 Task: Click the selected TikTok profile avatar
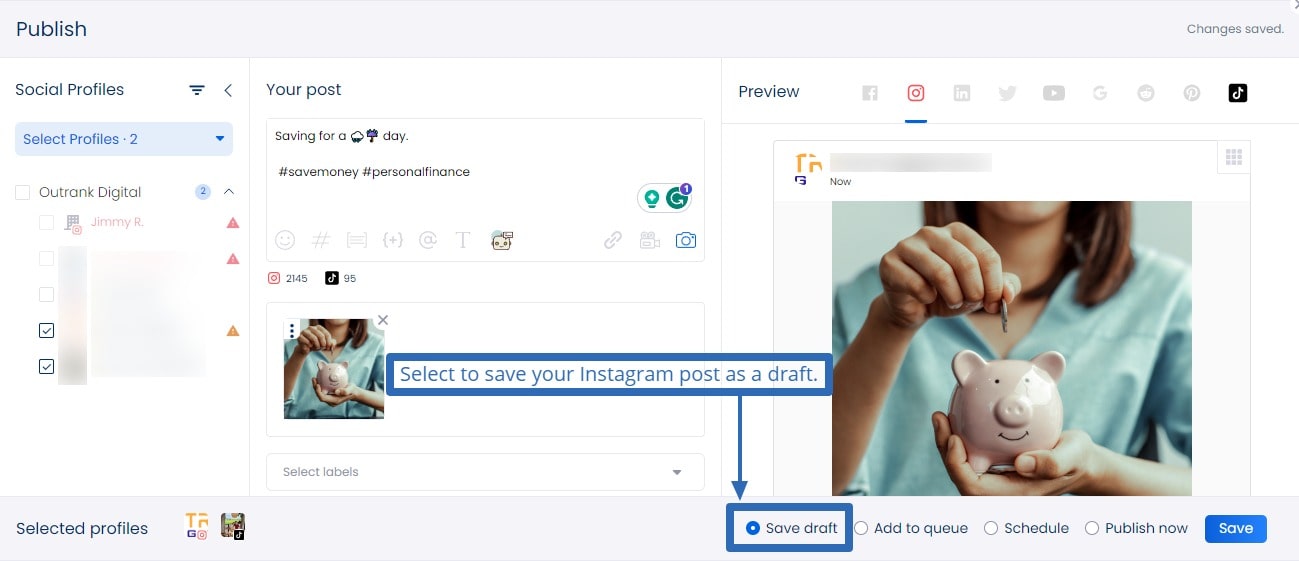(233, 526)
